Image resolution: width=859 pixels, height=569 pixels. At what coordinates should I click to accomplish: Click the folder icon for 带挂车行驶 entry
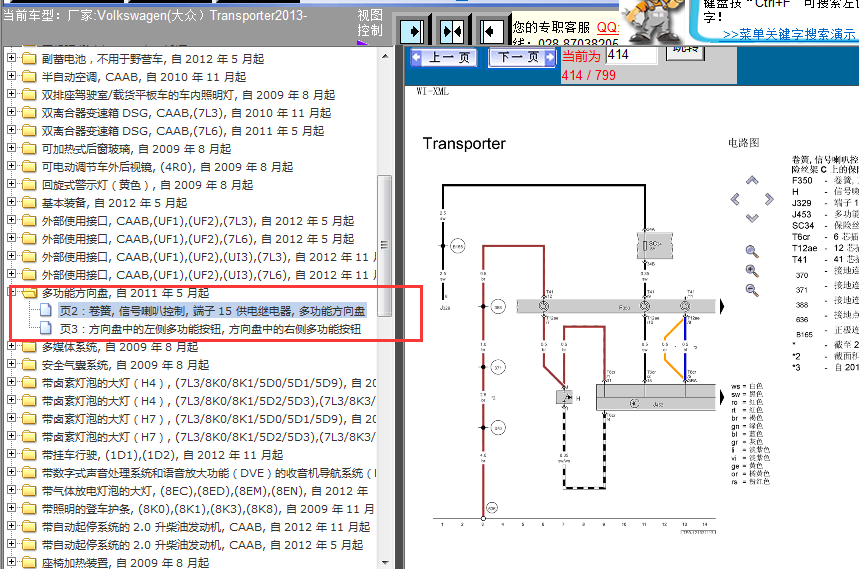(x=29, y=455)
